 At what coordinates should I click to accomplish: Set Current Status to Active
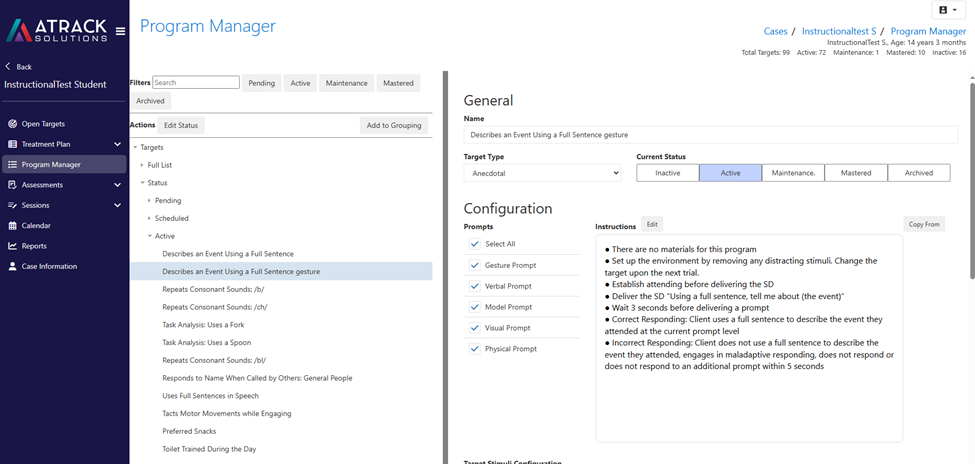pos(731,173)
